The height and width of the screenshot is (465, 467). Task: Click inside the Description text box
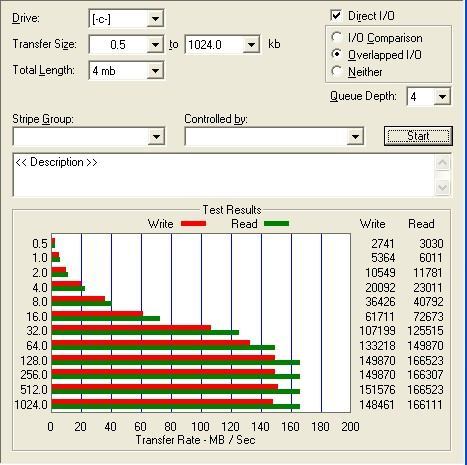224,175
